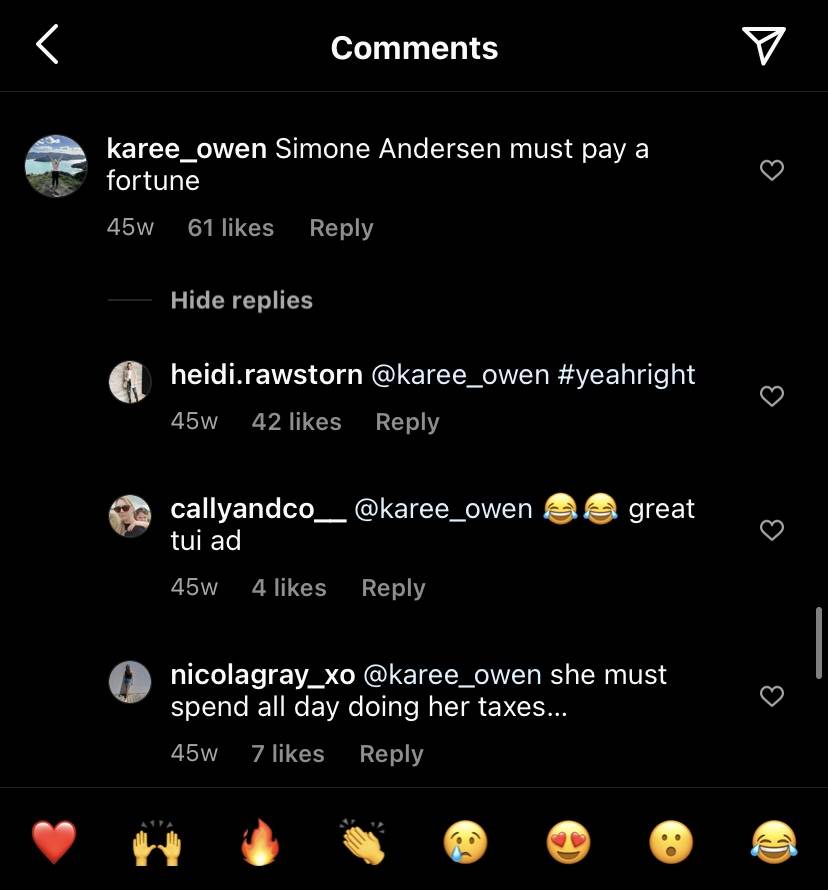828x890 pixels.
Task: Insert the crying face emoji reaction
Action: 465,842
